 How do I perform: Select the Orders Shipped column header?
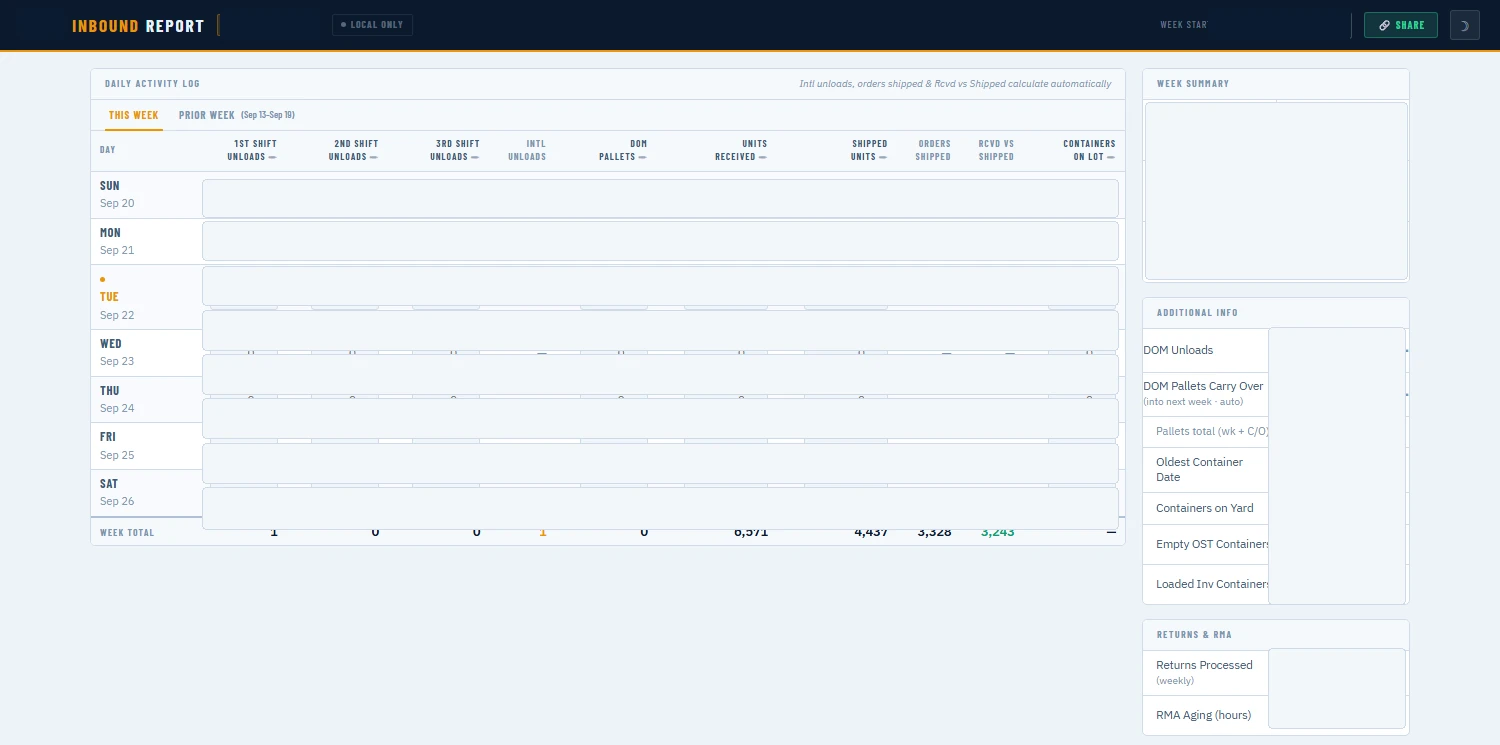point(934,150)
